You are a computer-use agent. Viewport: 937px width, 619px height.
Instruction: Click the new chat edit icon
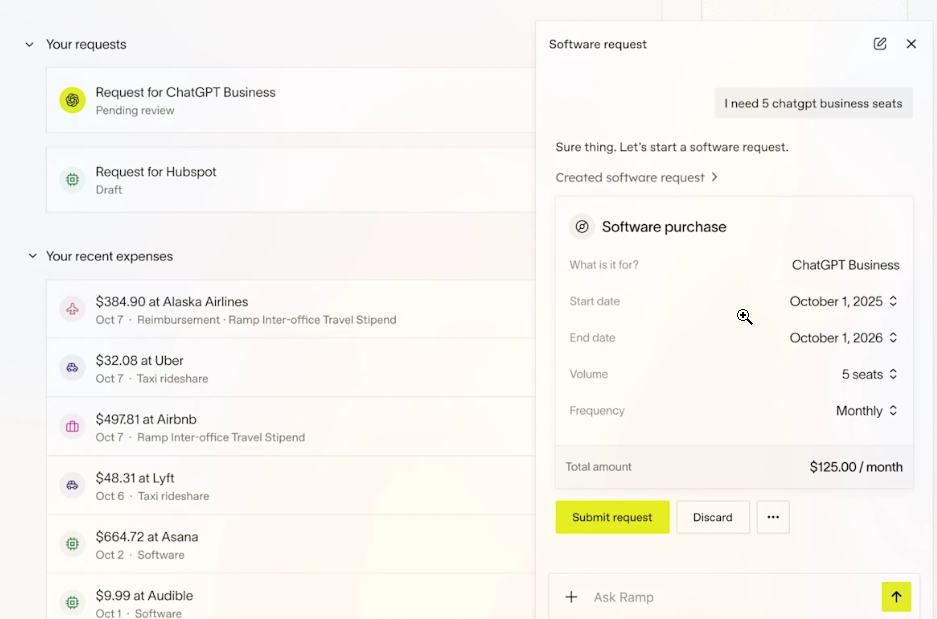(880, 44)
